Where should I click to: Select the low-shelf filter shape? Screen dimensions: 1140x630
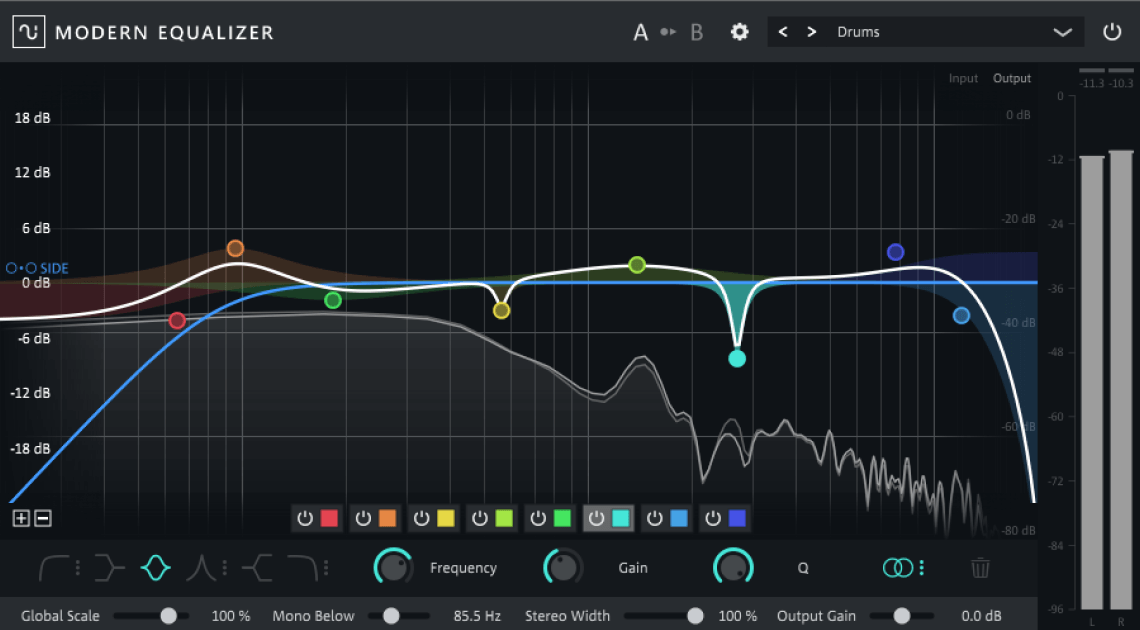tap(109, 568)
